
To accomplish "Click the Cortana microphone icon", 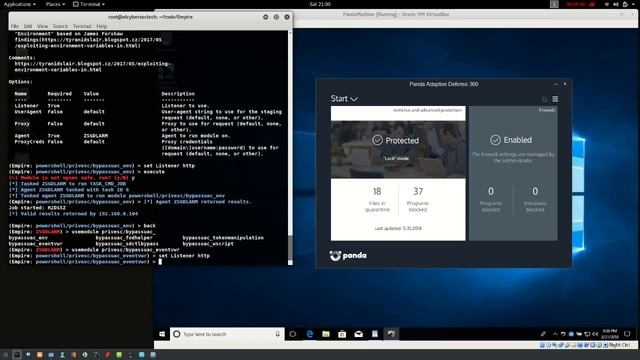I will 278,334.
